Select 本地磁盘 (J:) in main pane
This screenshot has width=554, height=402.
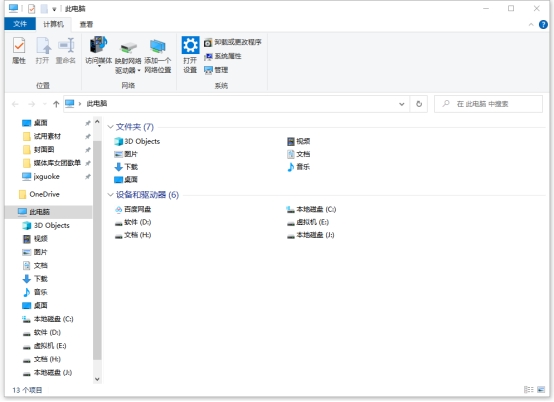pos(310,235)
